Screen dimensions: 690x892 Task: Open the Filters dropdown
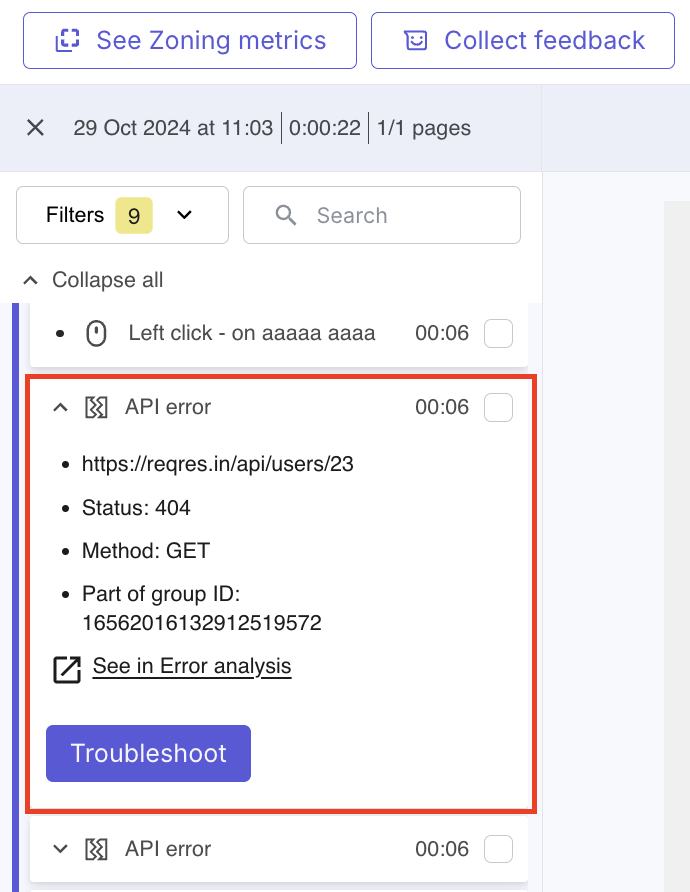pos(122,214)
